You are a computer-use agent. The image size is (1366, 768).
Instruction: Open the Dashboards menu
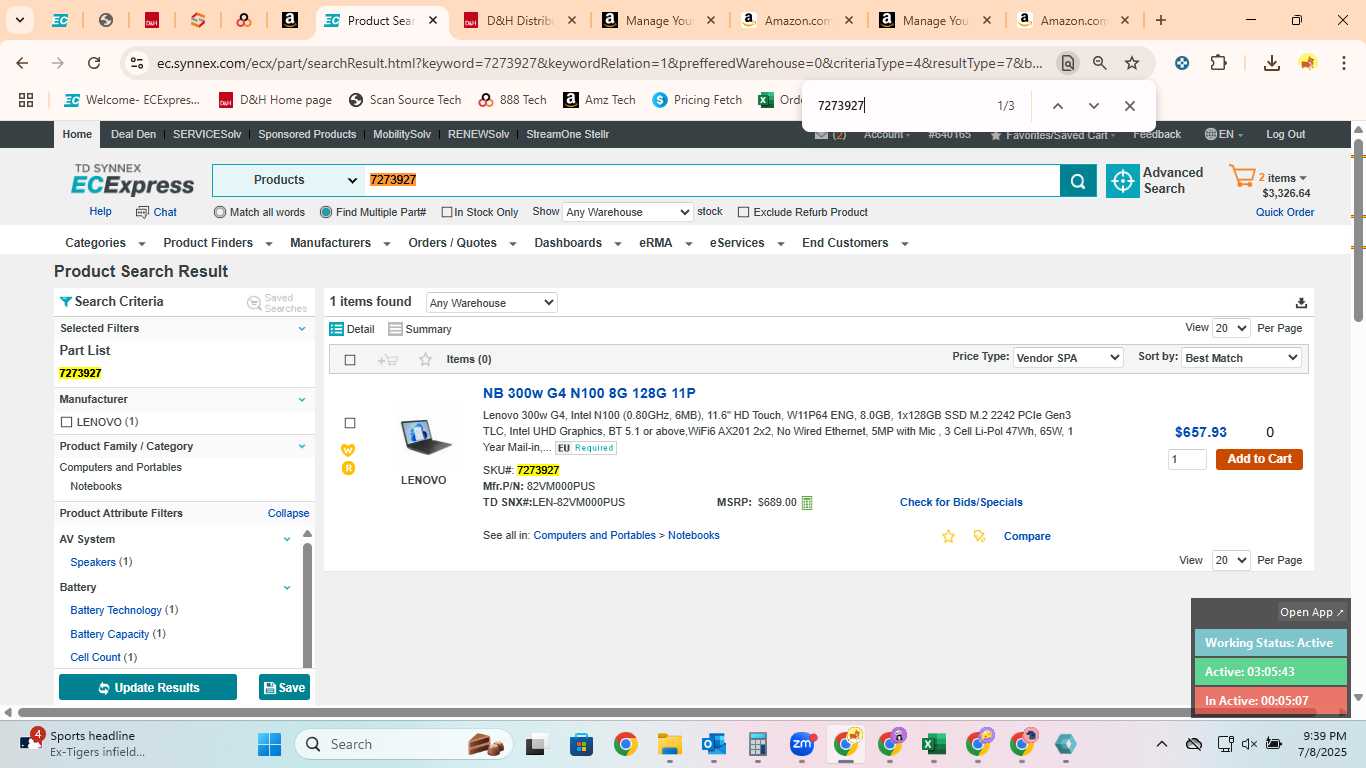point(576,243)
